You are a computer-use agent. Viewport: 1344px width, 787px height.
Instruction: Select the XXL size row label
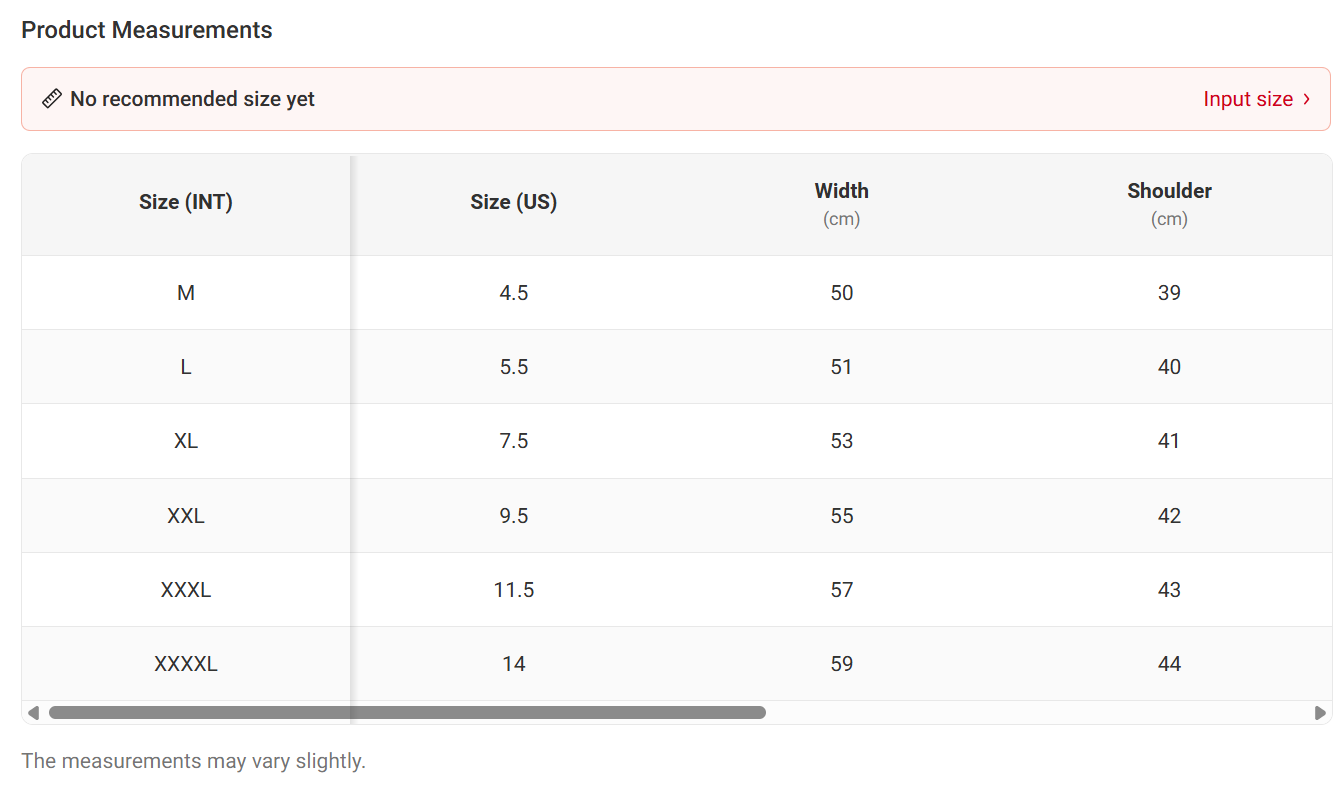coord(186,516)
